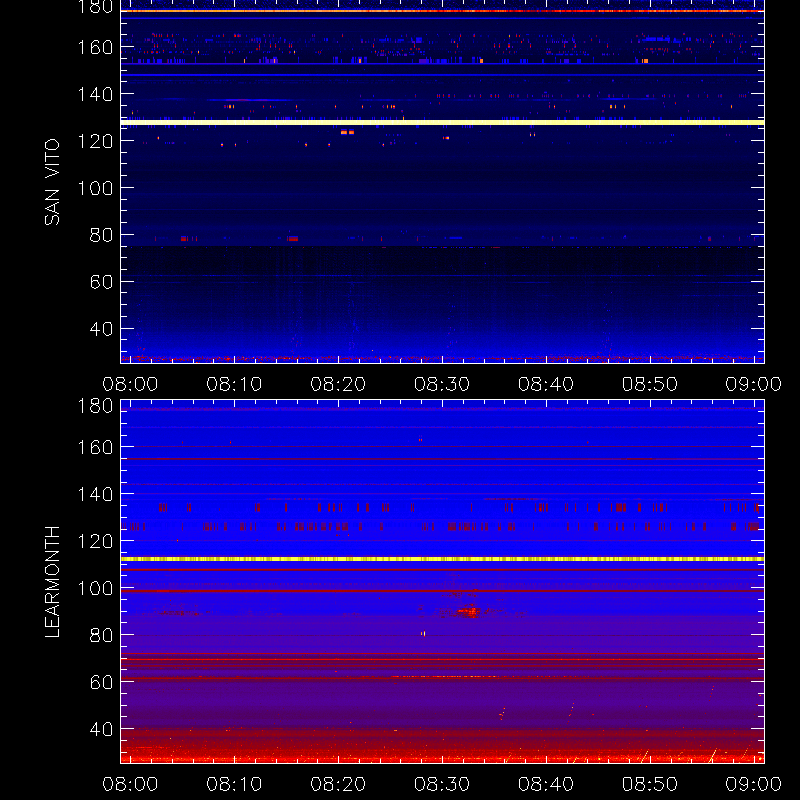Click Learmonth panel's 08:50 time label

coord(649,784)
